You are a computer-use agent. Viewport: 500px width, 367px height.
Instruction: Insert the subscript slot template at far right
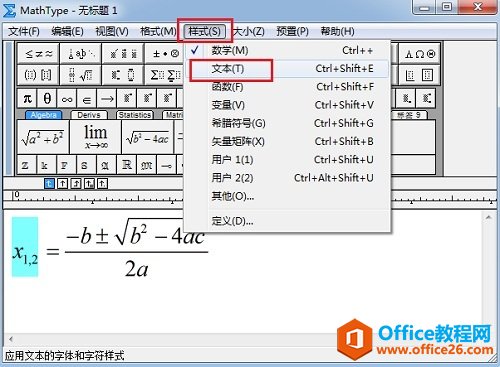[406, 98]
